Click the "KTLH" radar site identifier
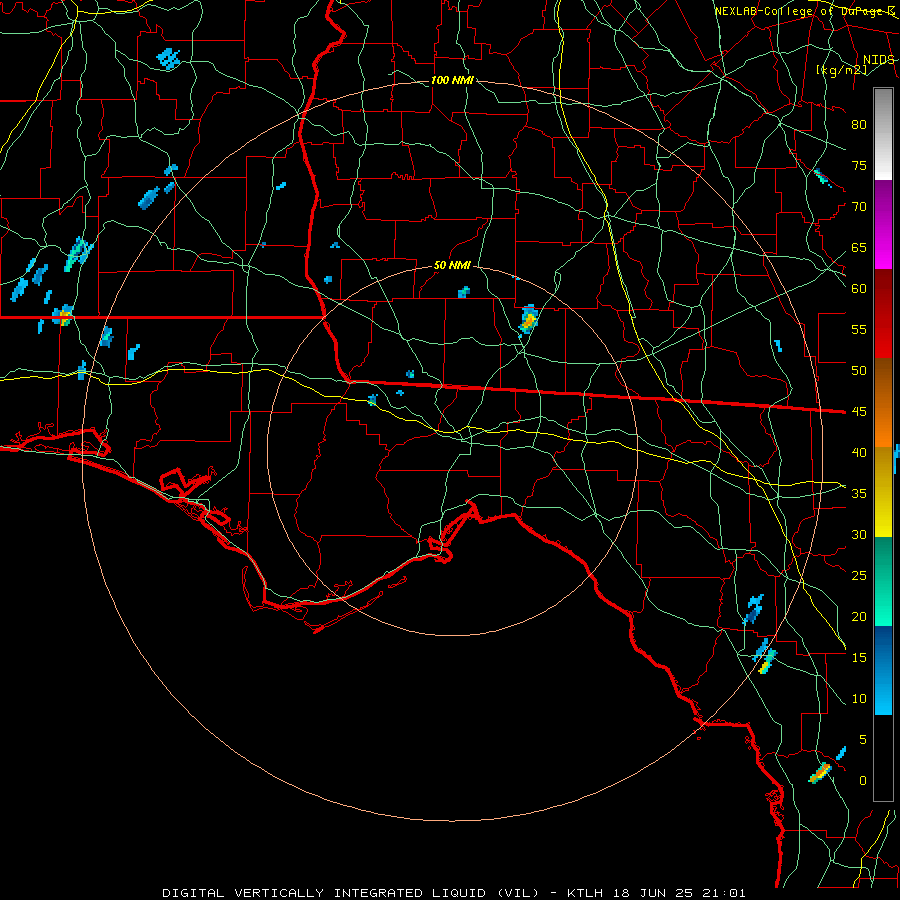The height and width of the screenshot is (900, 900). tap(587, 893)
